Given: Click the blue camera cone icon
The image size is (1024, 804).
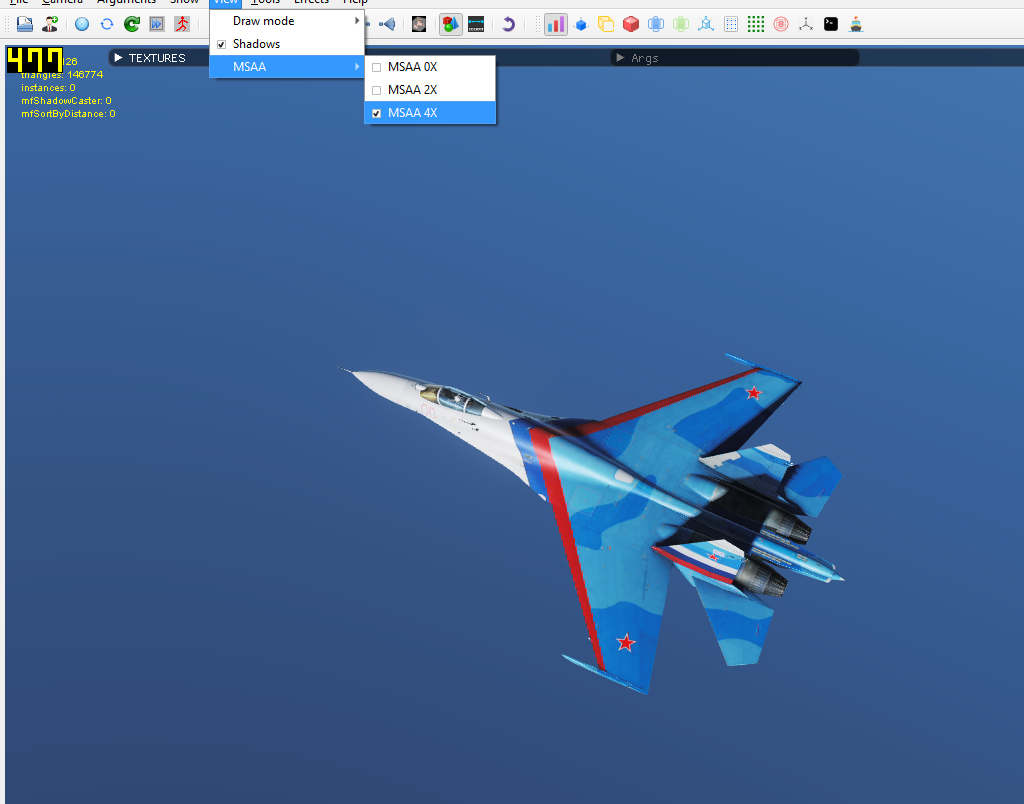Looking at the screenshot, I should (x=387, y=25).
